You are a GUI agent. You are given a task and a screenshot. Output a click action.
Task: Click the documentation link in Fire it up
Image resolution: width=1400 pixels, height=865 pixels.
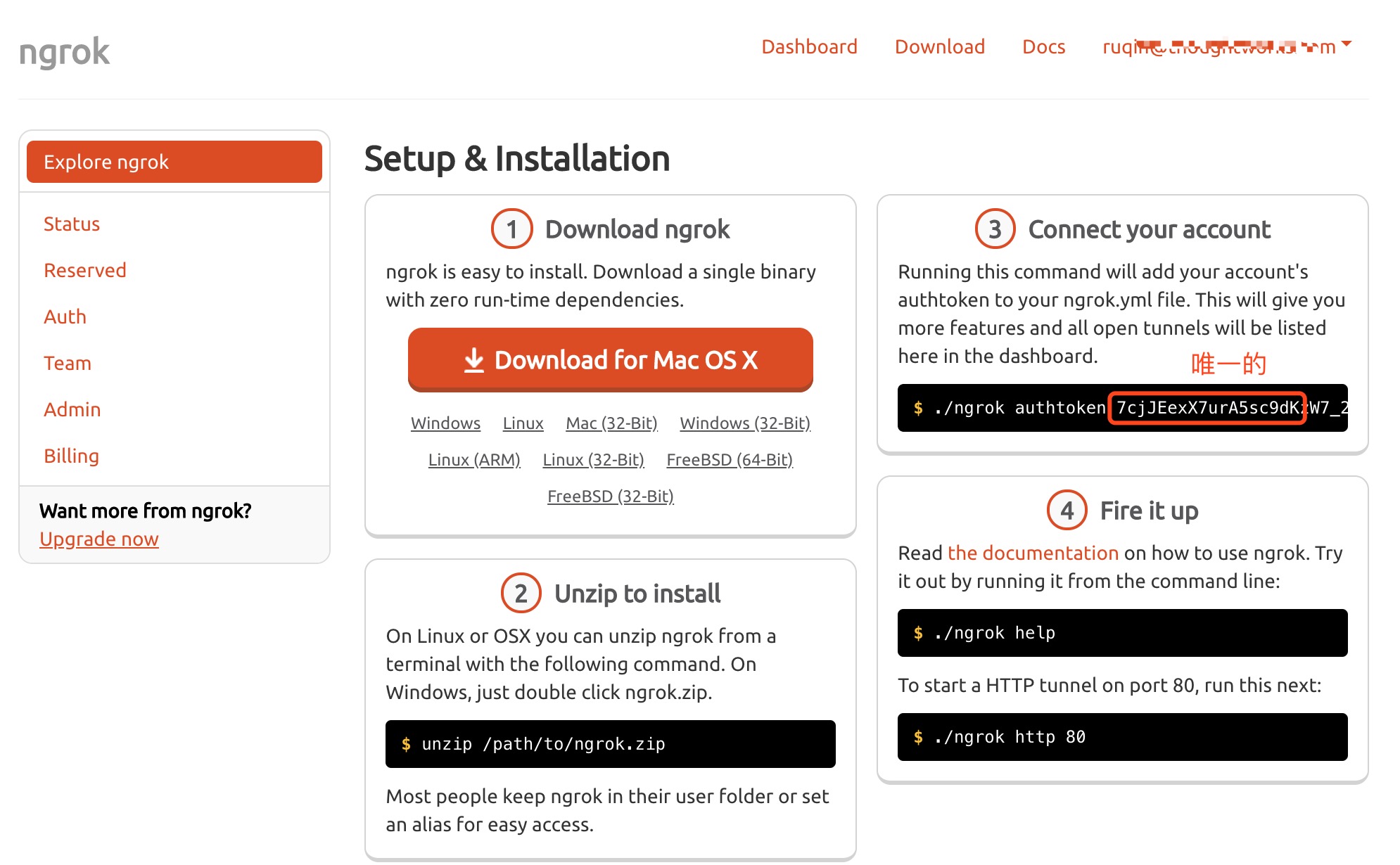1033,553
